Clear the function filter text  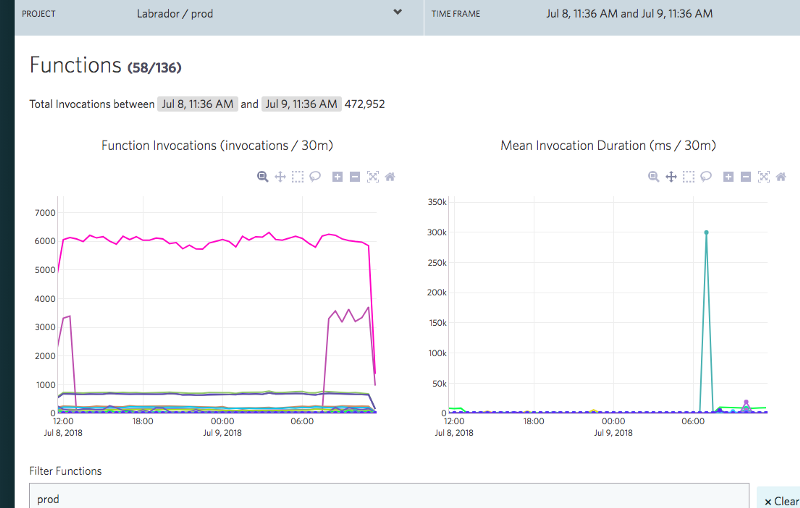[779, 500]
